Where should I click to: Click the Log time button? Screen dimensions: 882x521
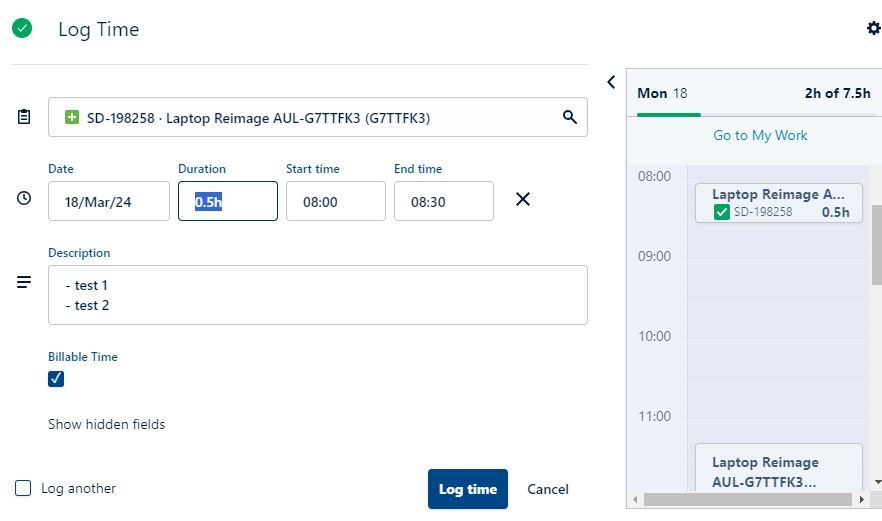click(467, 489)
